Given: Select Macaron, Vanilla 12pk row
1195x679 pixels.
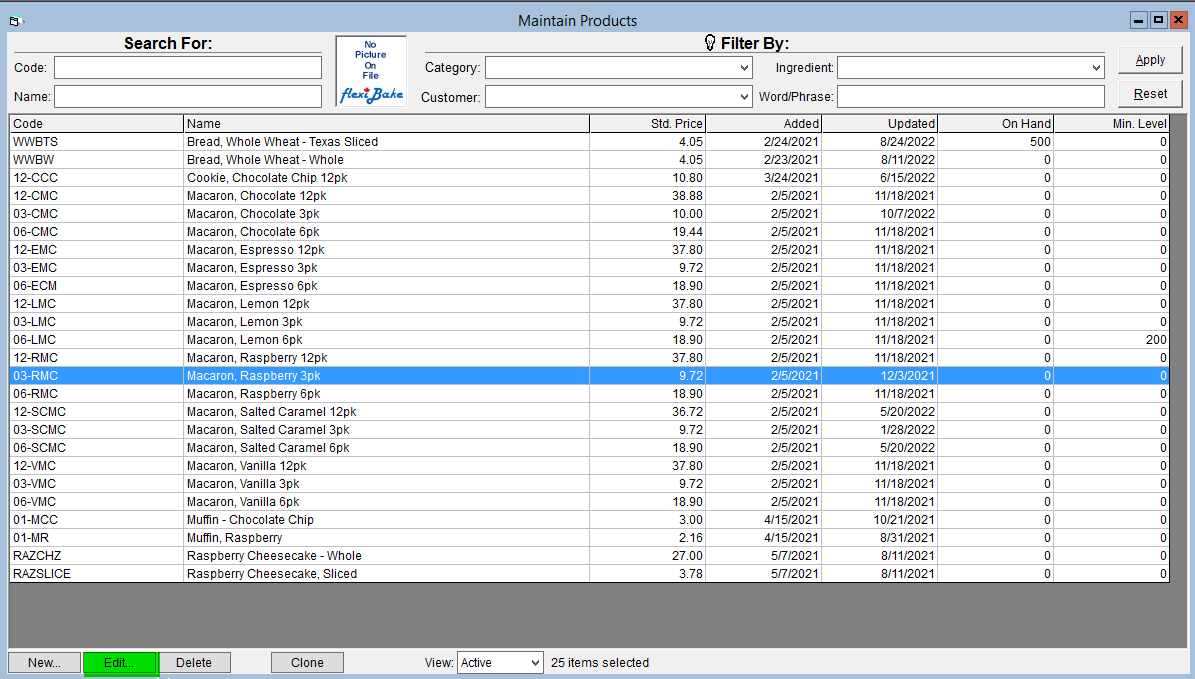Looking at the screenshot, I should click(589, 466).
